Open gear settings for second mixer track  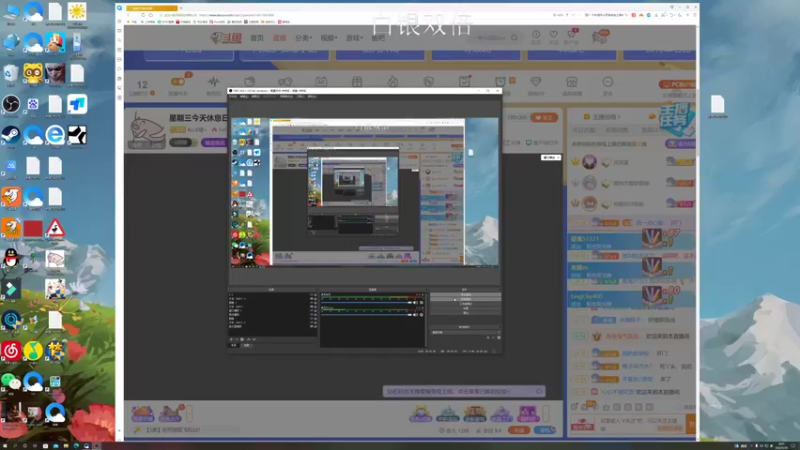click(421, 315)
